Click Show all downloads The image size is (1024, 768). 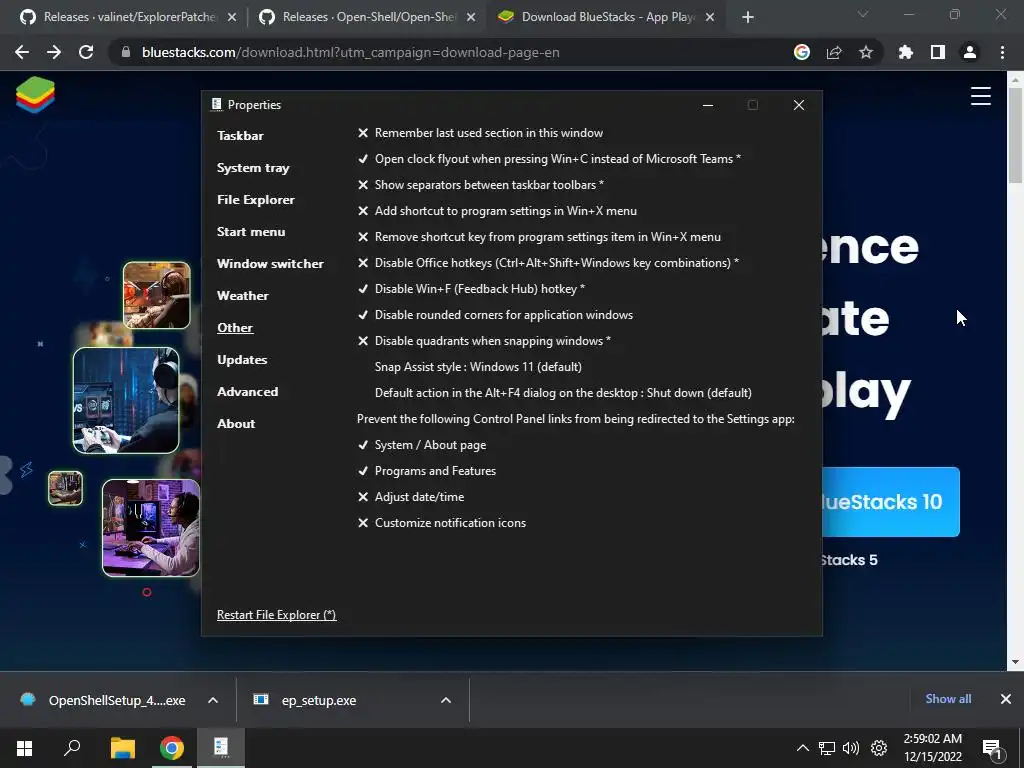948,699
